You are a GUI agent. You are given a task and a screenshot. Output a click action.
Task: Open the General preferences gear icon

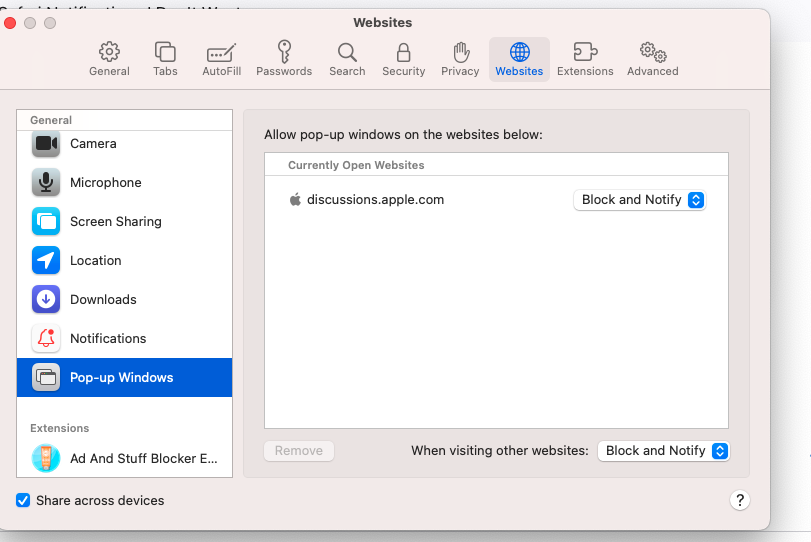(109, 59)
